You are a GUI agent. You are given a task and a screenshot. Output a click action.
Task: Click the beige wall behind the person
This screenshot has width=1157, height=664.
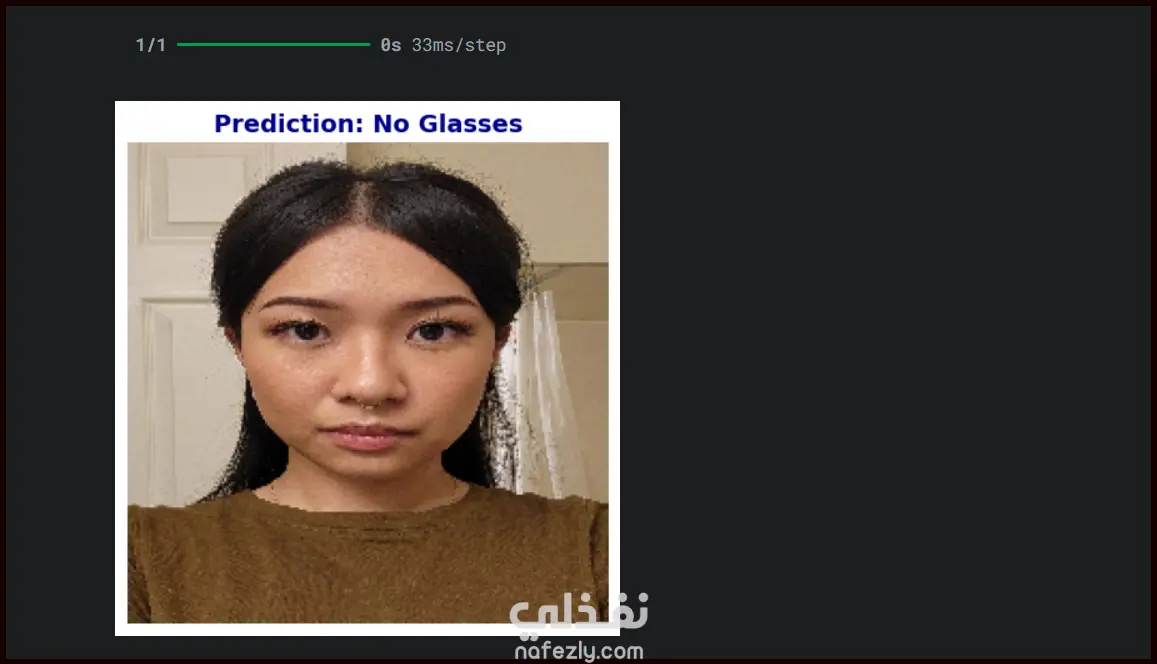pos(568,199)
